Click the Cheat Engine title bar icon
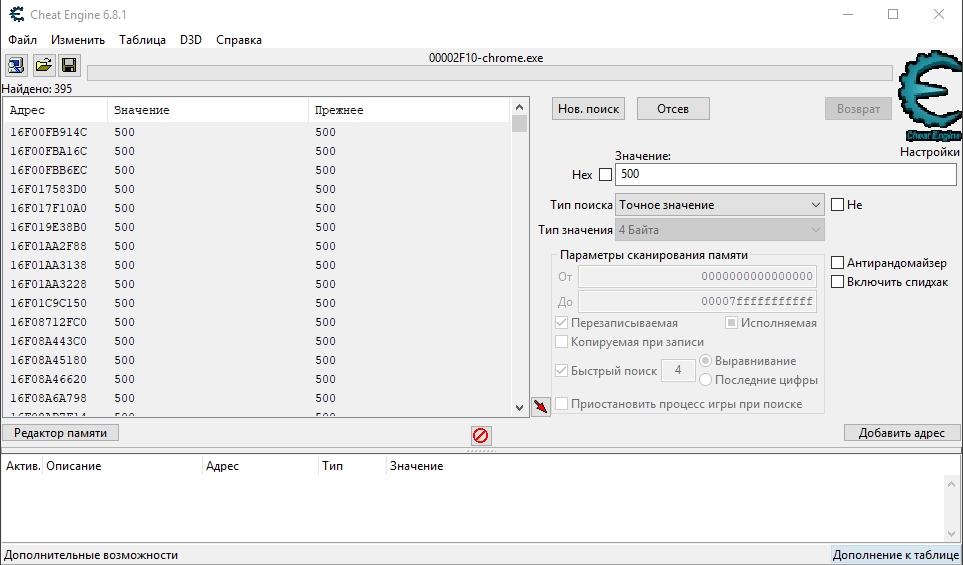 (x=17, y=14)
